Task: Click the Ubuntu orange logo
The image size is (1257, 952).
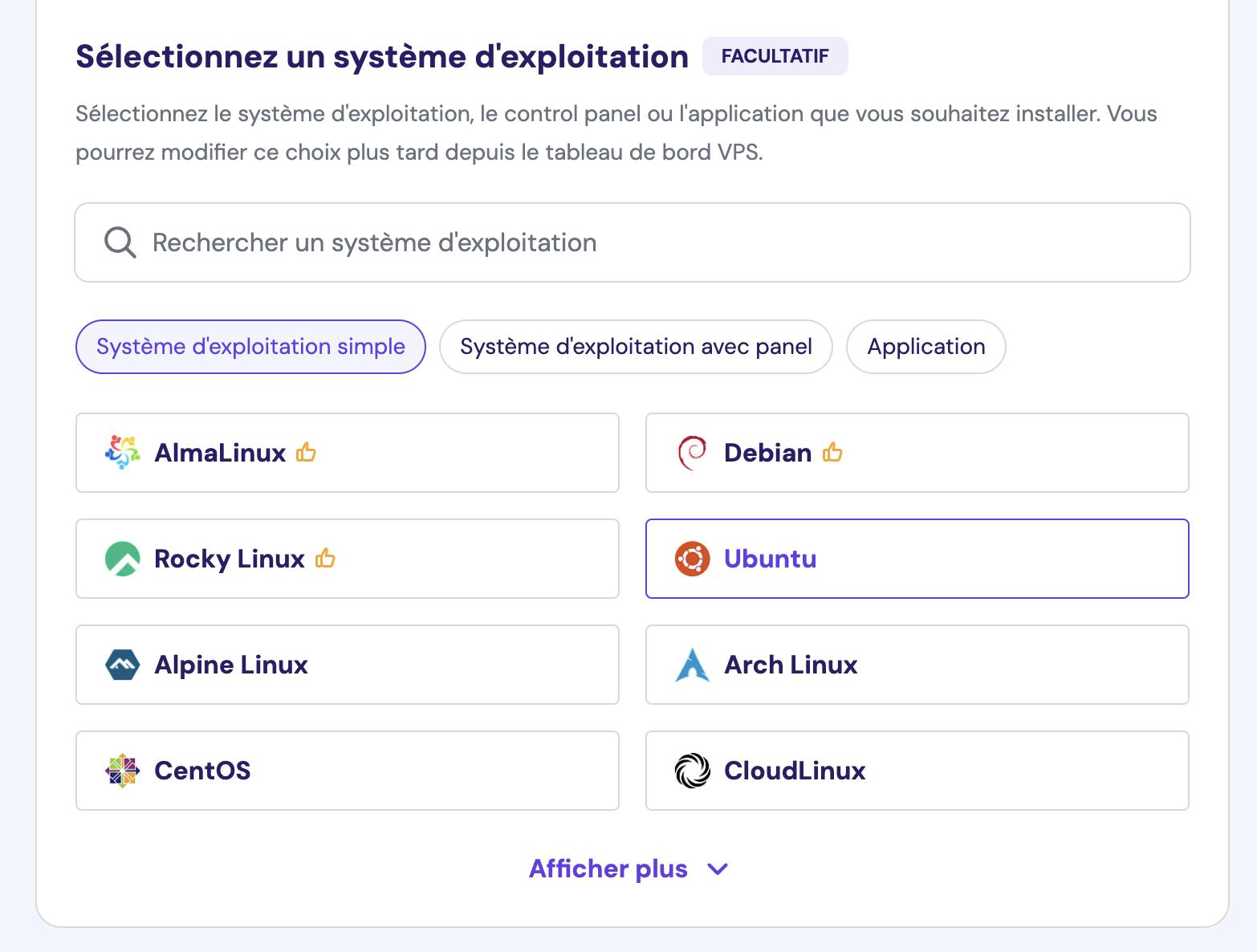Action: [693, 559]
